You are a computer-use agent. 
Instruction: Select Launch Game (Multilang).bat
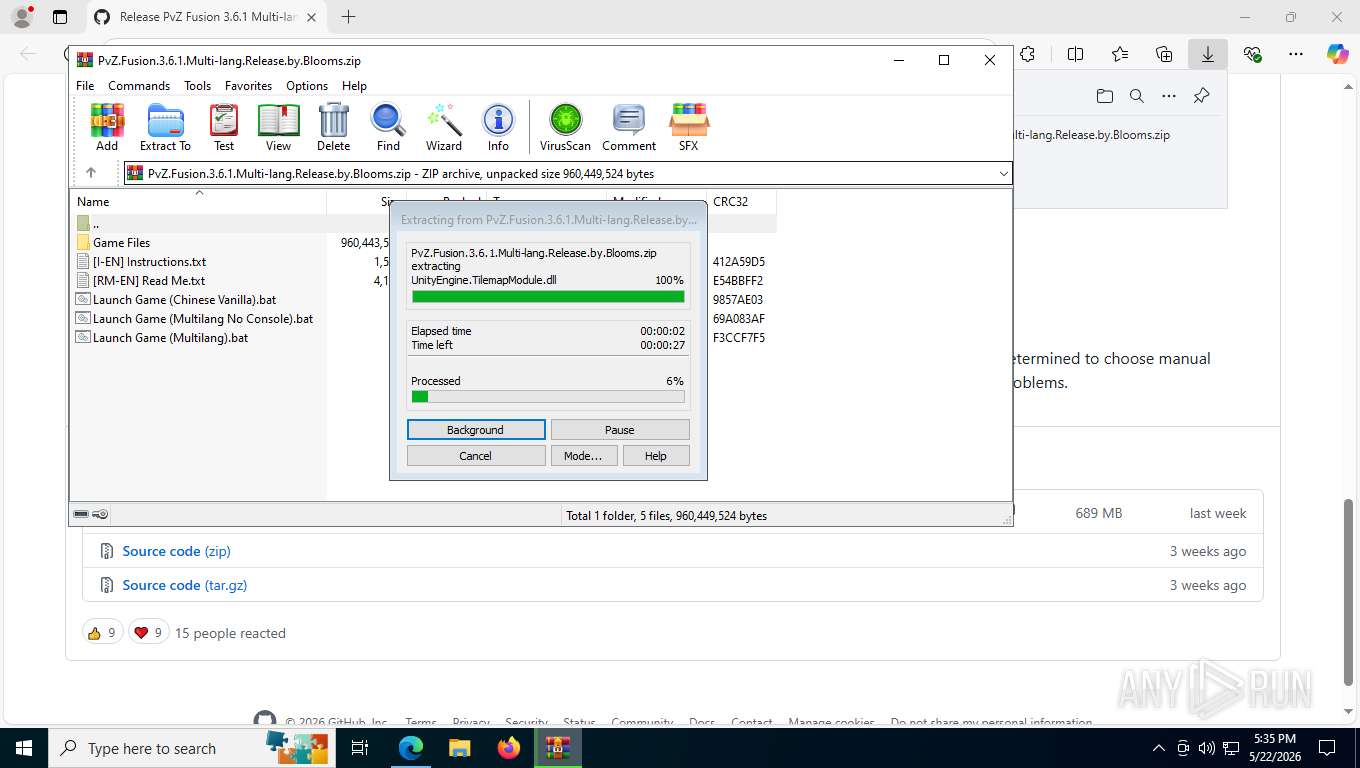[x=170, y=338]
